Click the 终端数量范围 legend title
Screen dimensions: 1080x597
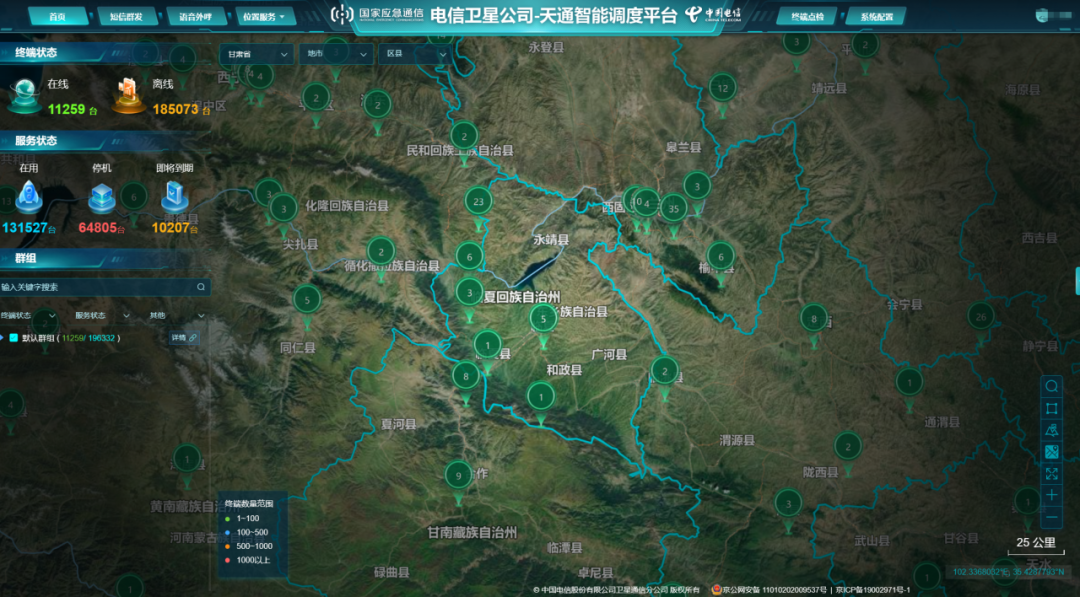click(249, 504)
